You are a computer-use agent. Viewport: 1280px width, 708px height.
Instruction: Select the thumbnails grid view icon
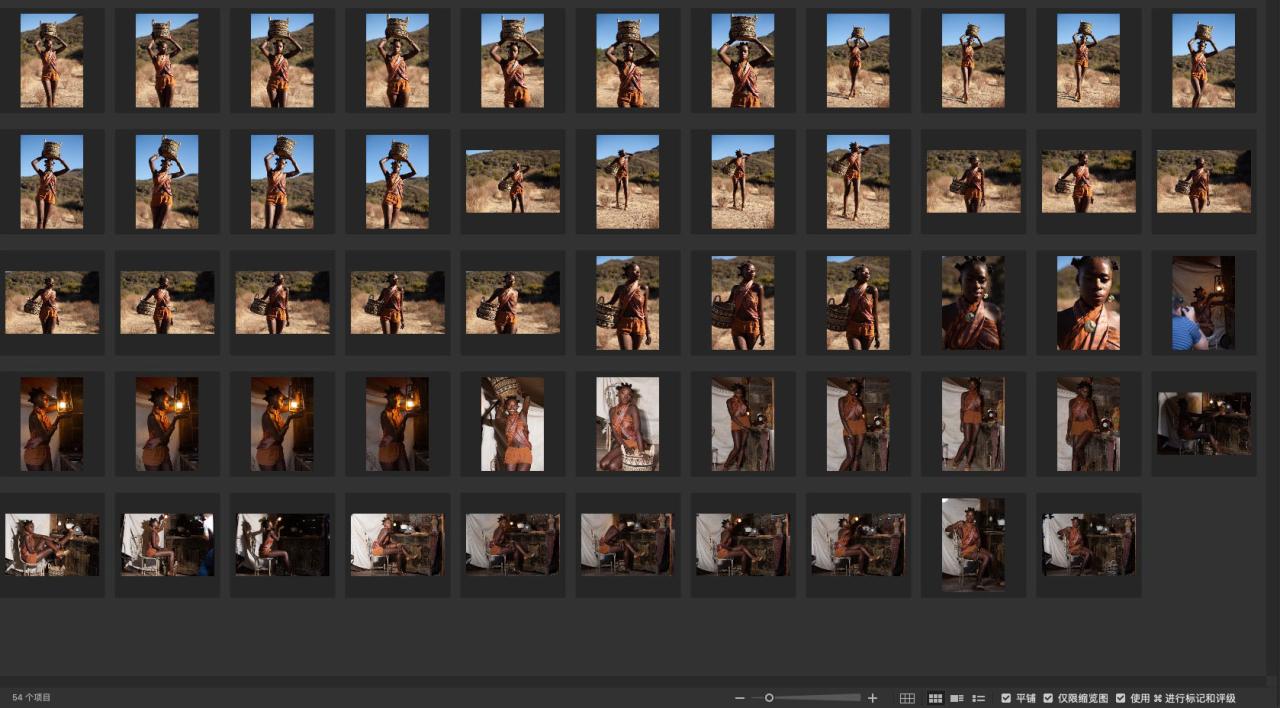pos(936,698)
